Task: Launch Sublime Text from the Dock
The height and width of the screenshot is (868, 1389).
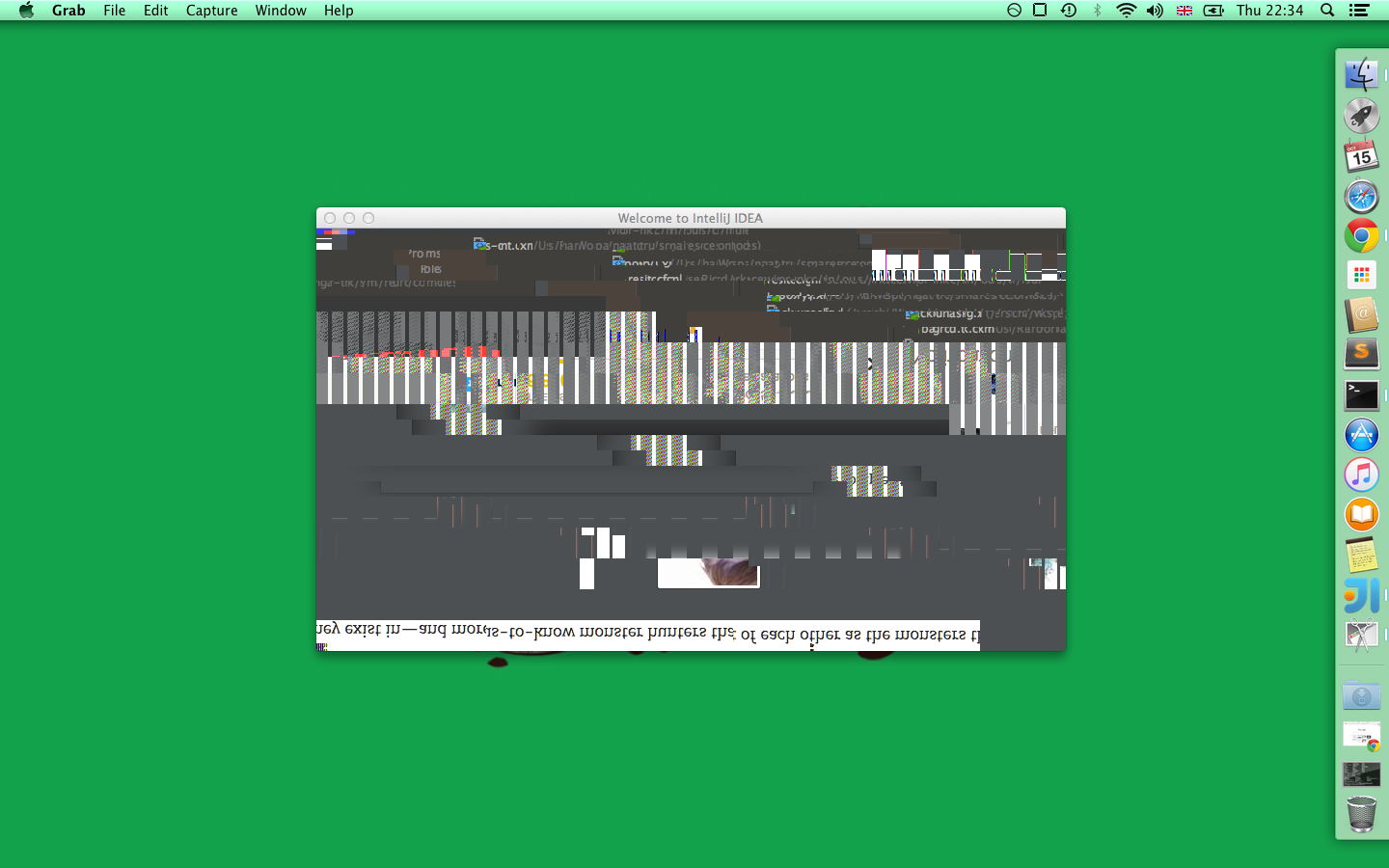Action: [x=1361, y=355]
